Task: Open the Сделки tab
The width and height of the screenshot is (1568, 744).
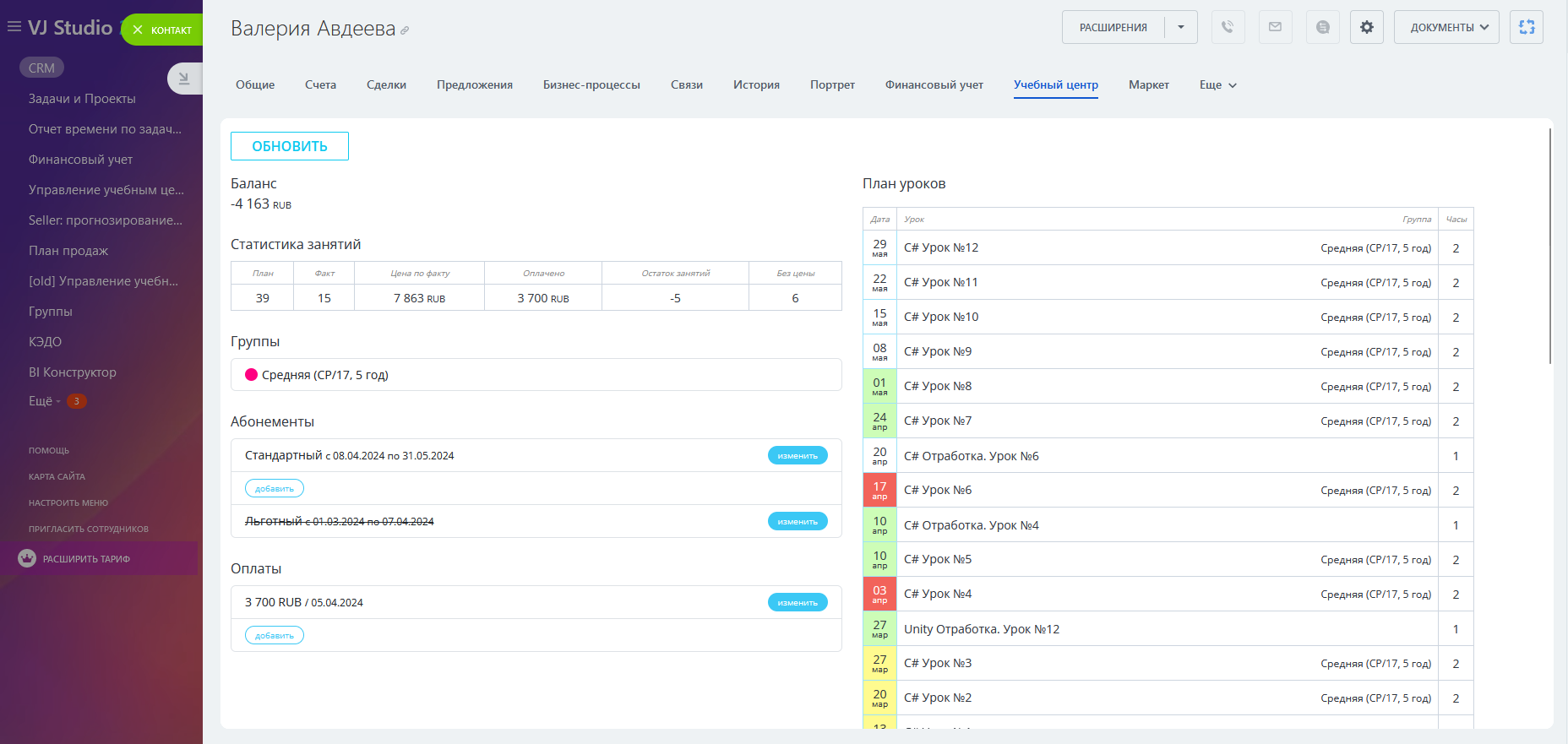Action: (x=386, y=84)
